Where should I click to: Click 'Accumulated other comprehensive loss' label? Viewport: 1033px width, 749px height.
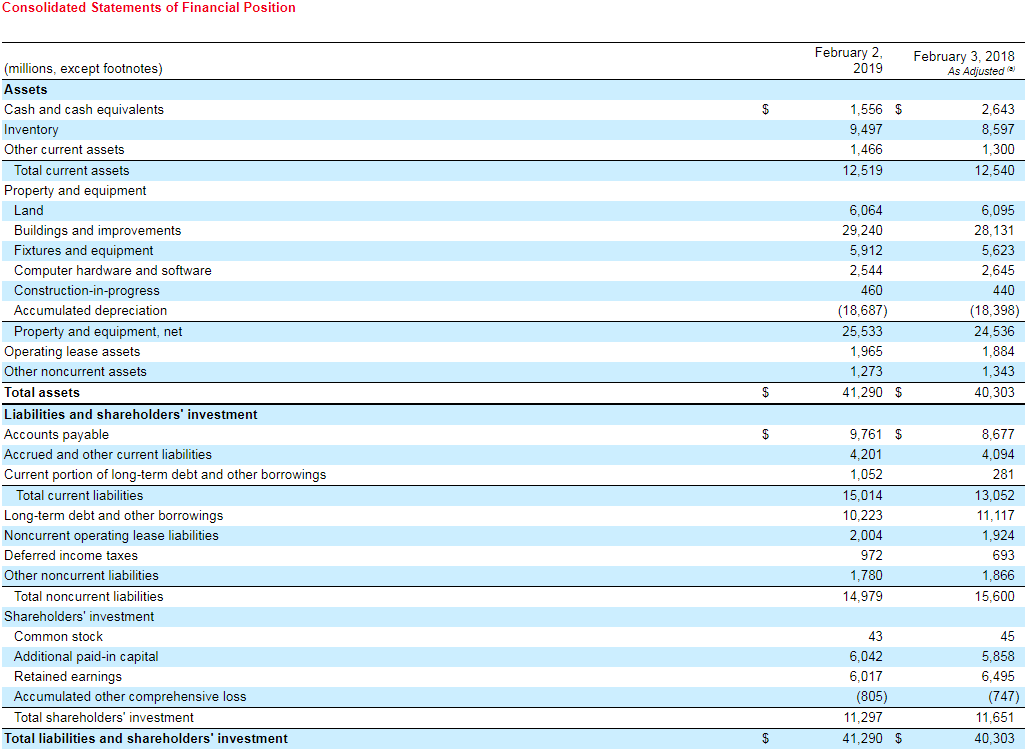click(x=130, y=697)
